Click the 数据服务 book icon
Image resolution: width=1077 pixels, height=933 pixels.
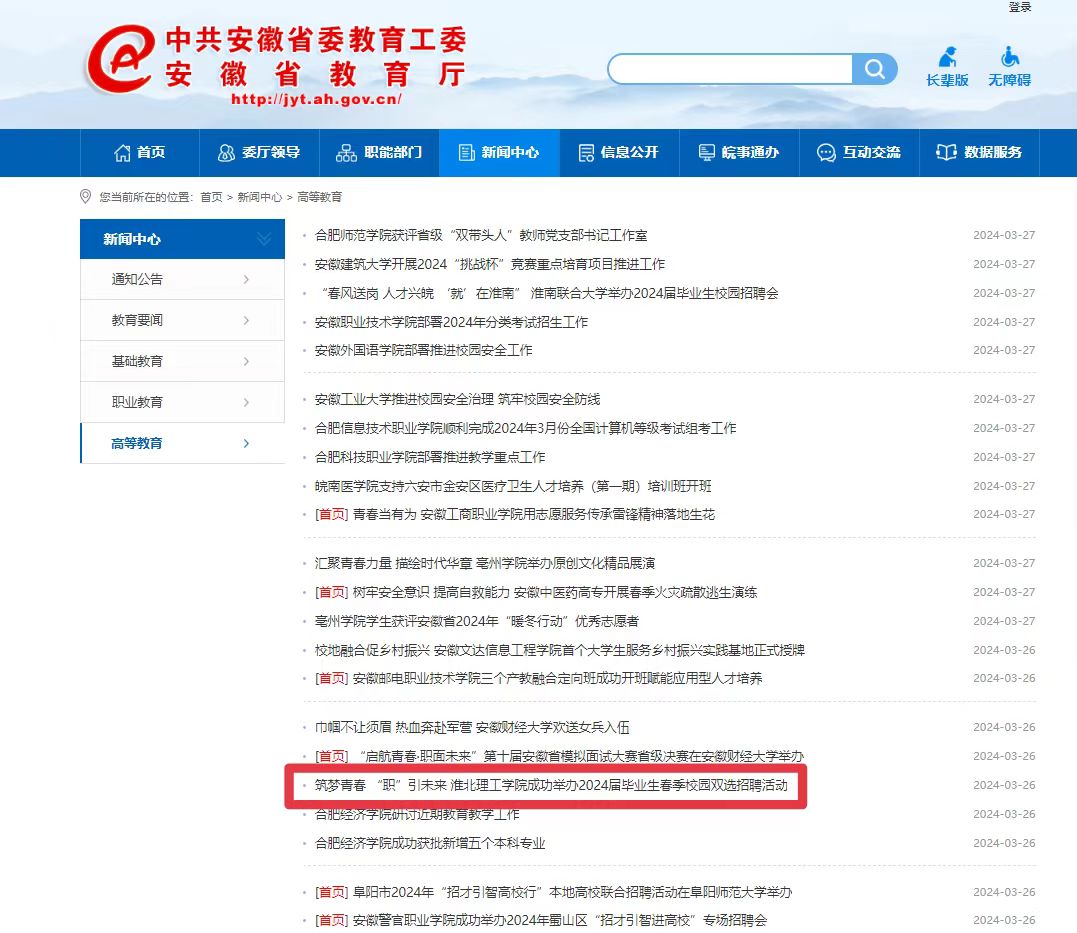[x=946, y=153]
